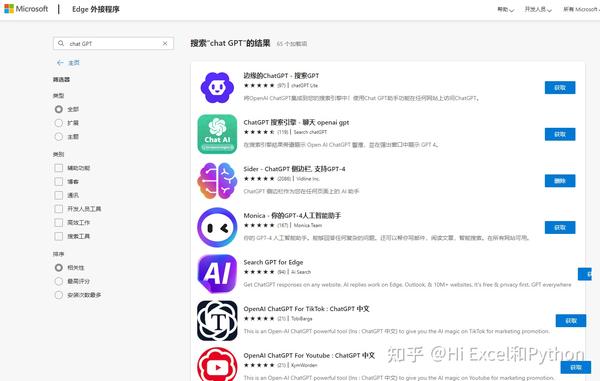
Task: Click the TobiBarga publisher name
Action: [x=302, y=319]
